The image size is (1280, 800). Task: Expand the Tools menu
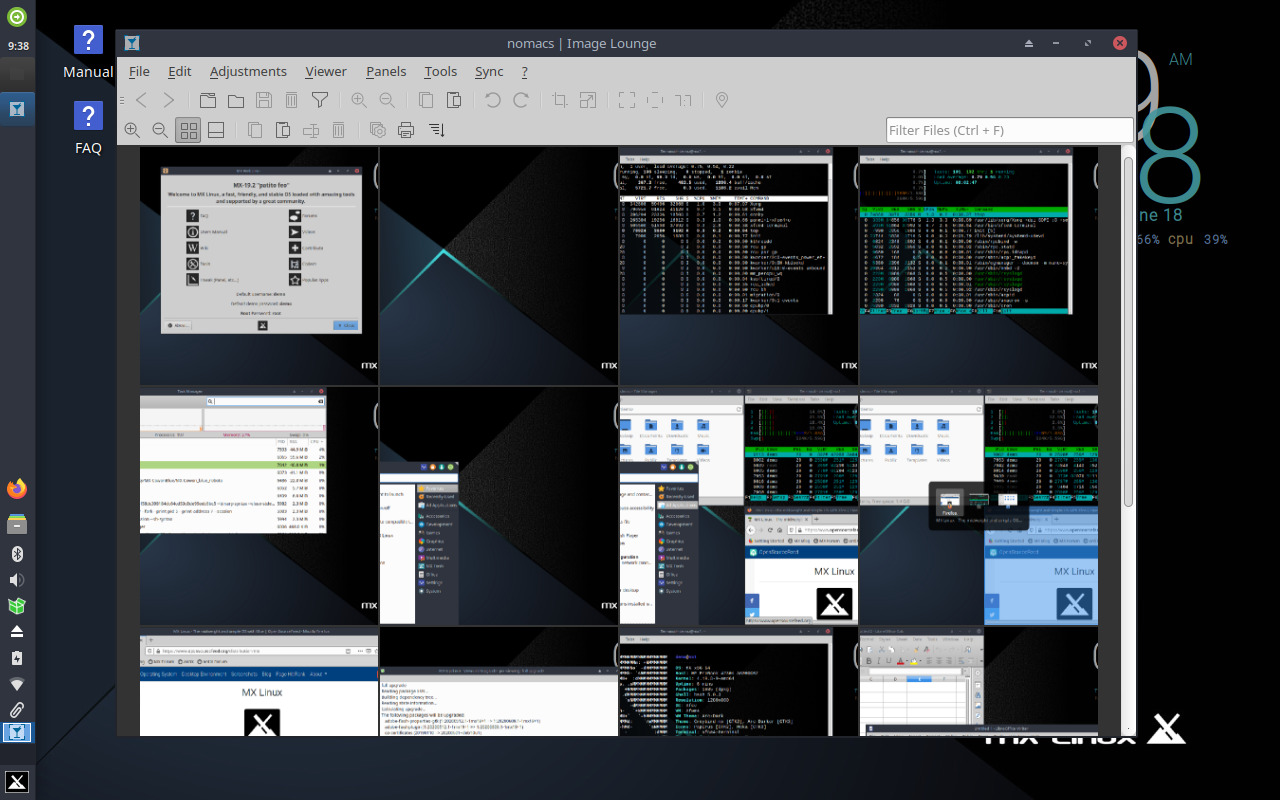[440, 72]
